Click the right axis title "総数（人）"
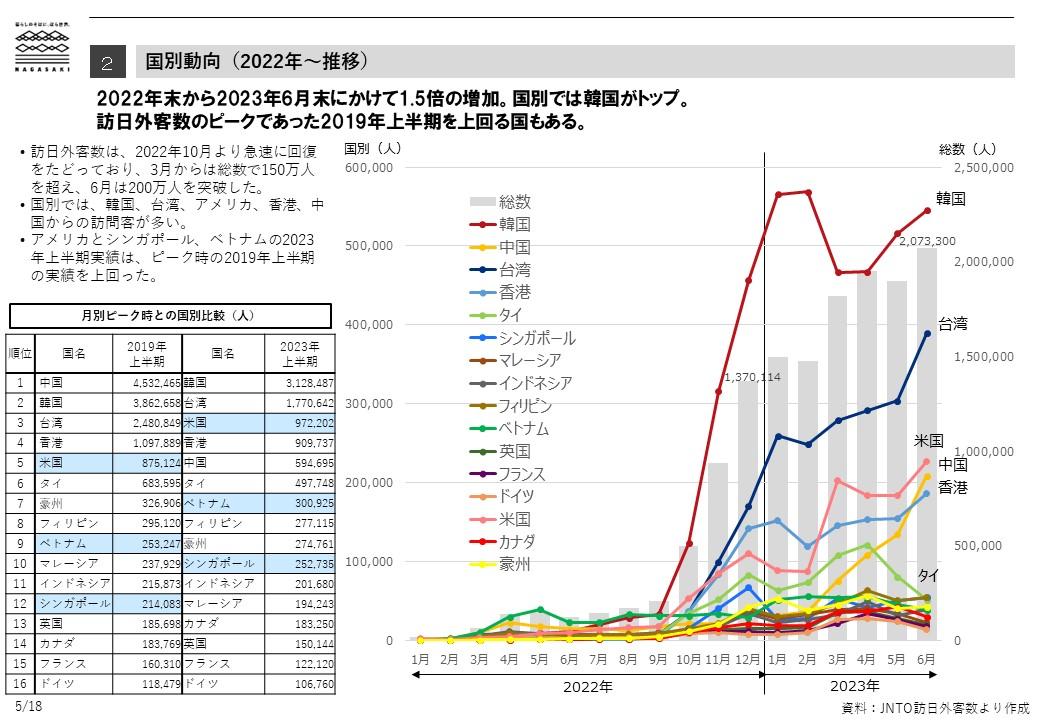Screen dimensions: 1040x720 tap(968, 150)
